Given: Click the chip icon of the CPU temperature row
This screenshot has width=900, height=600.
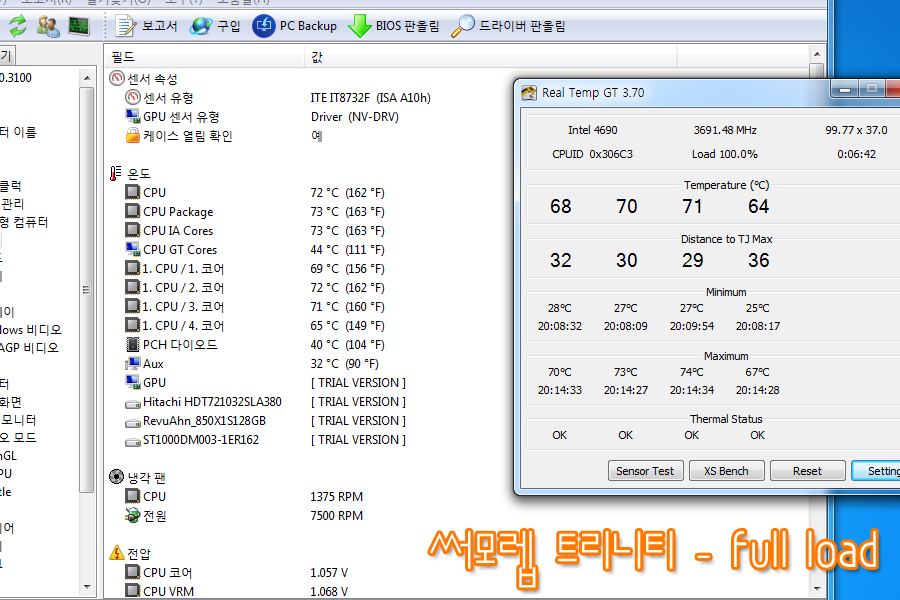Looking at the screenshot, I should (133, 192).
